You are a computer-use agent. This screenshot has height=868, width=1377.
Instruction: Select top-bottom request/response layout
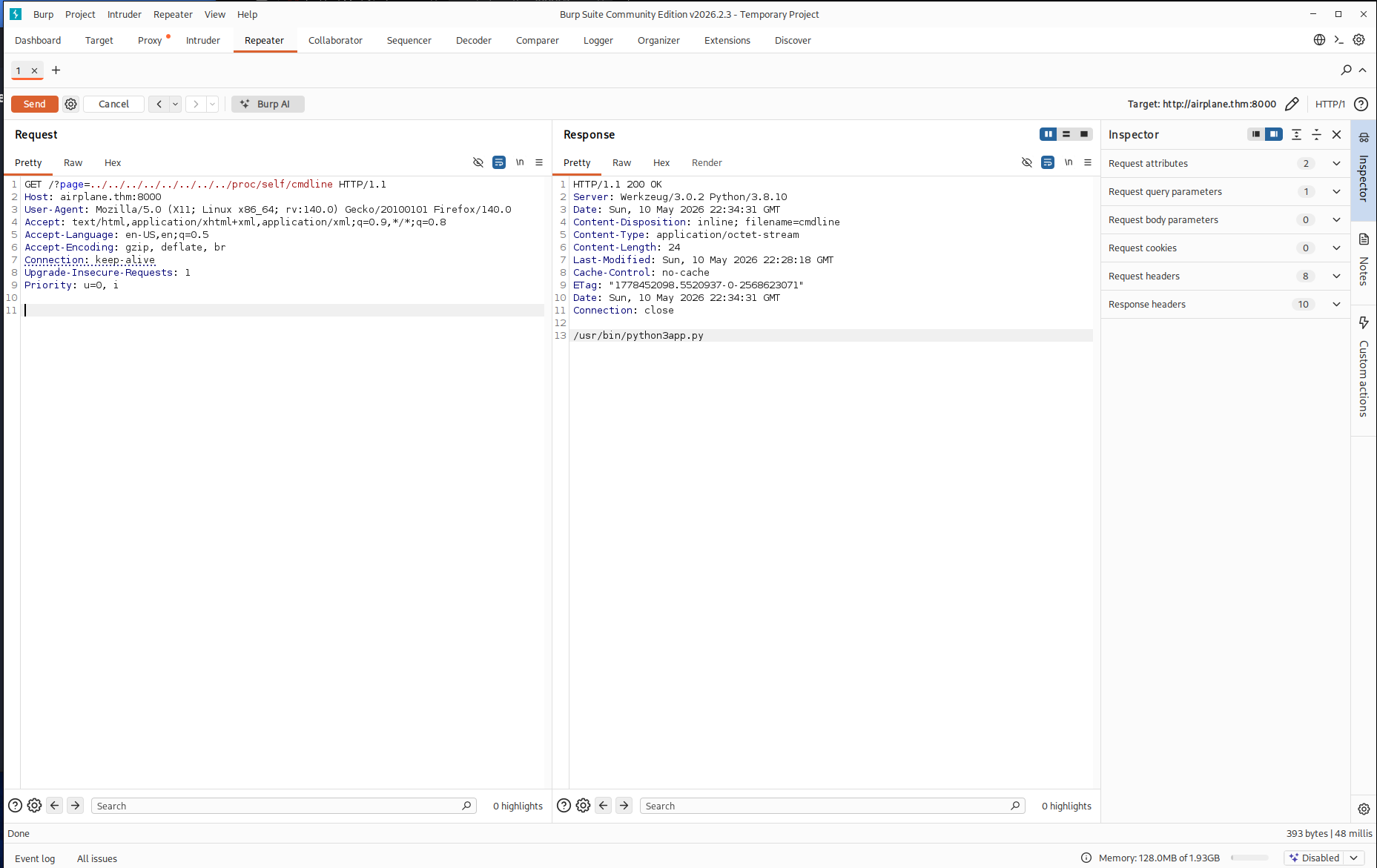pyautogui.click(x=1066, y=134)
